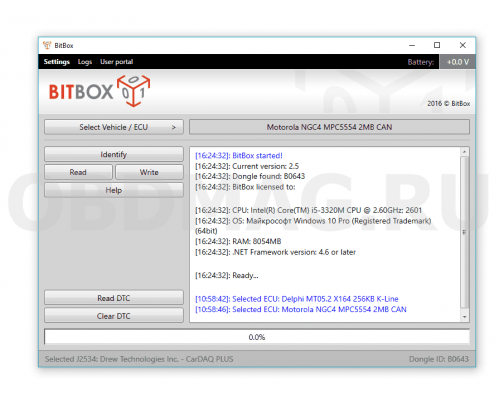Click the '2016 © BitBox' copyright text
Viewport: 500px width, 400px height.
pos(449,104)
